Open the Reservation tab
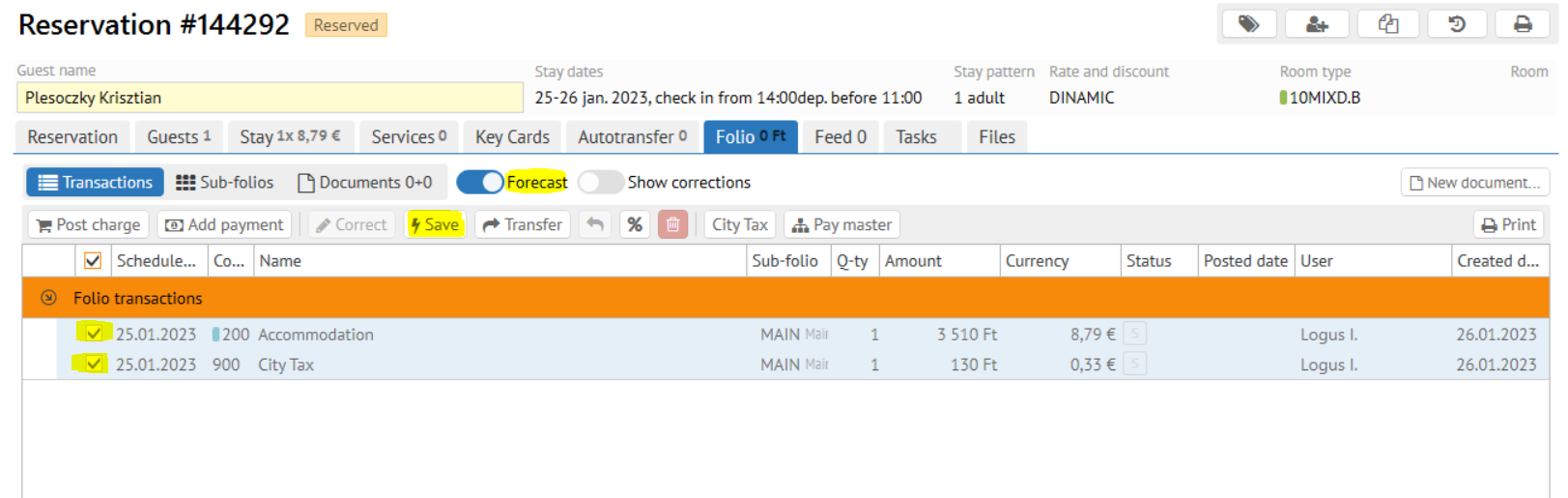Viewport: 1568px width, 498px height. [72, 136]
